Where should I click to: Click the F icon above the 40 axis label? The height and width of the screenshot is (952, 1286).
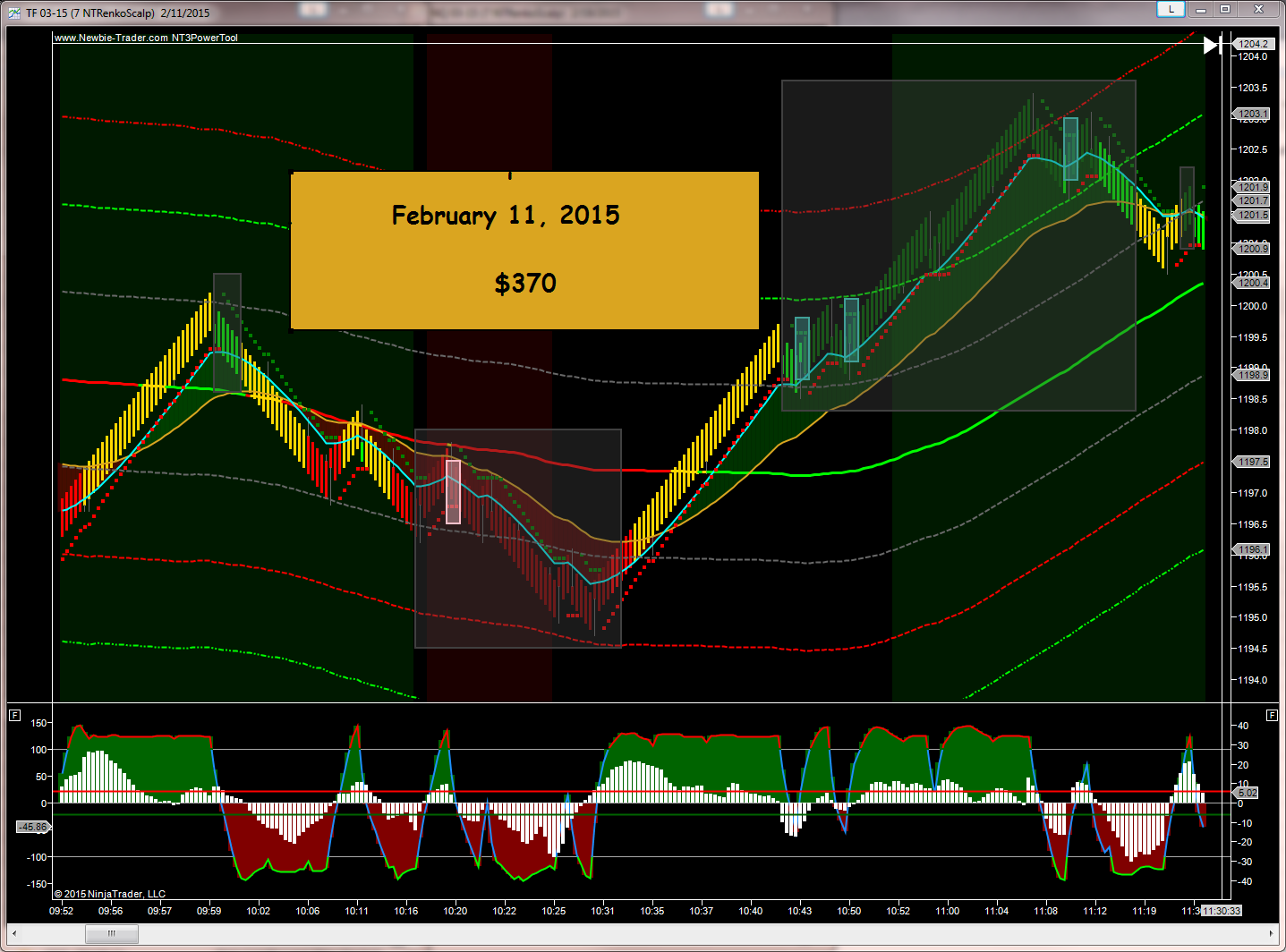click(x=1273, y=715)
